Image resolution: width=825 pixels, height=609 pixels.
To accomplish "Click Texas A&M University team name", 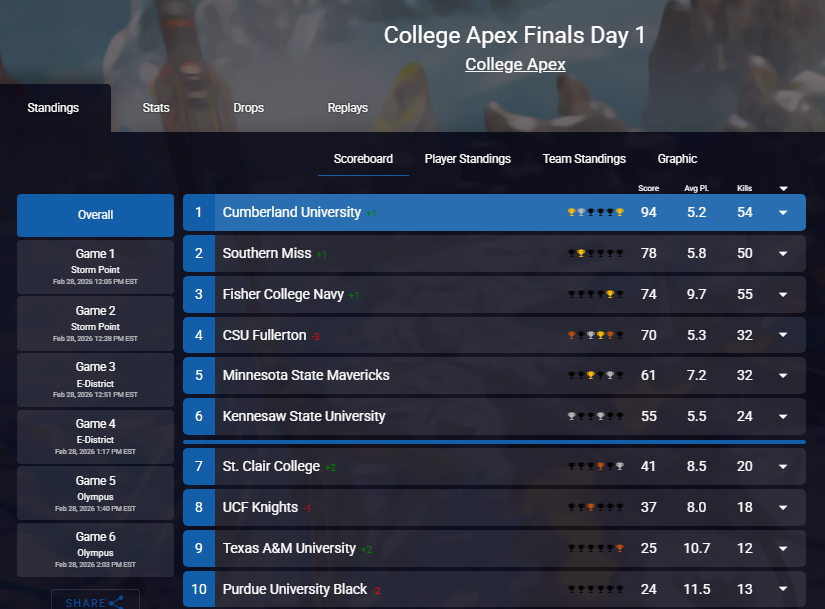I will (x=289, y=548).
